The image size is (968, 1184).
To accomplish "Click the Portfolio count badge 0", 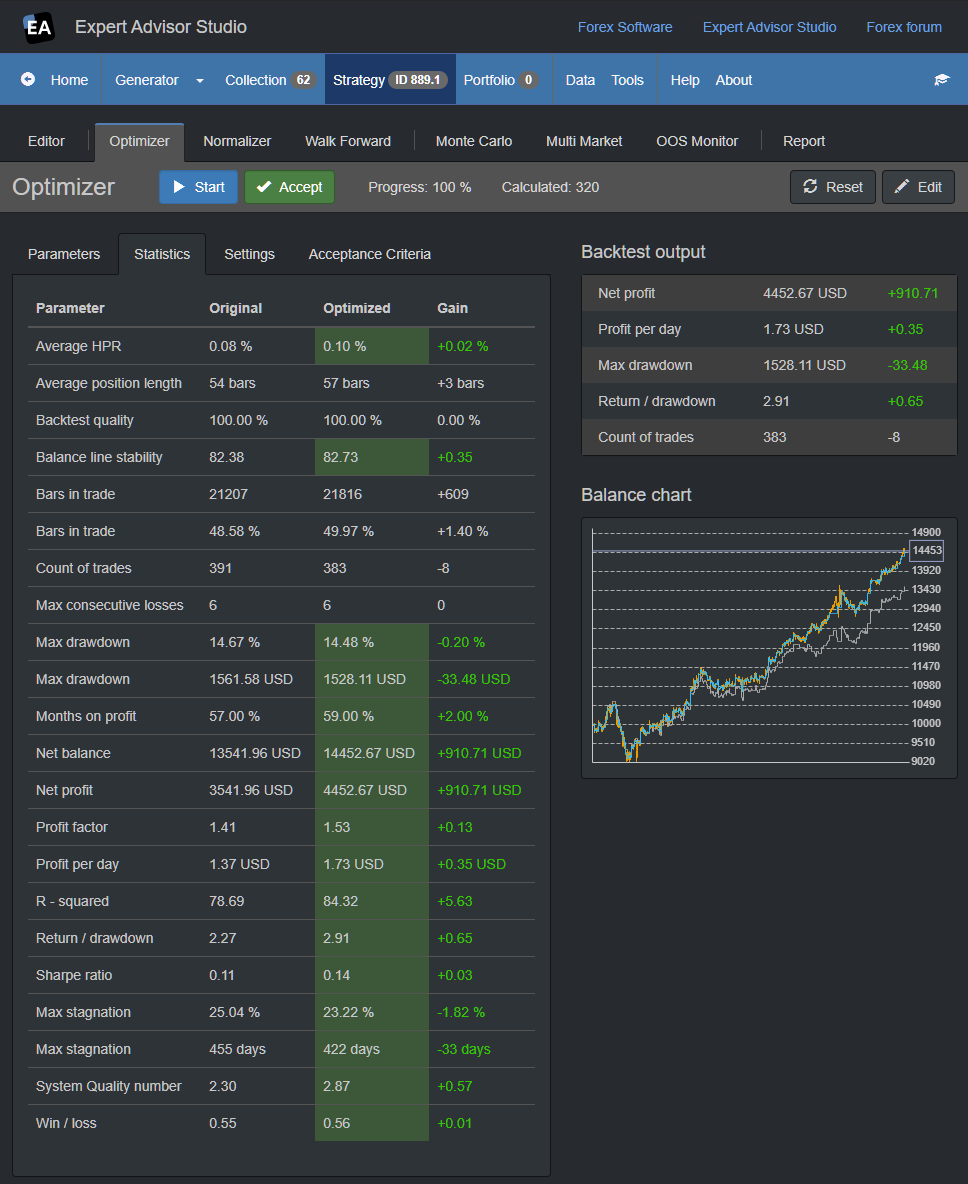I will click(x=529, y=80).
